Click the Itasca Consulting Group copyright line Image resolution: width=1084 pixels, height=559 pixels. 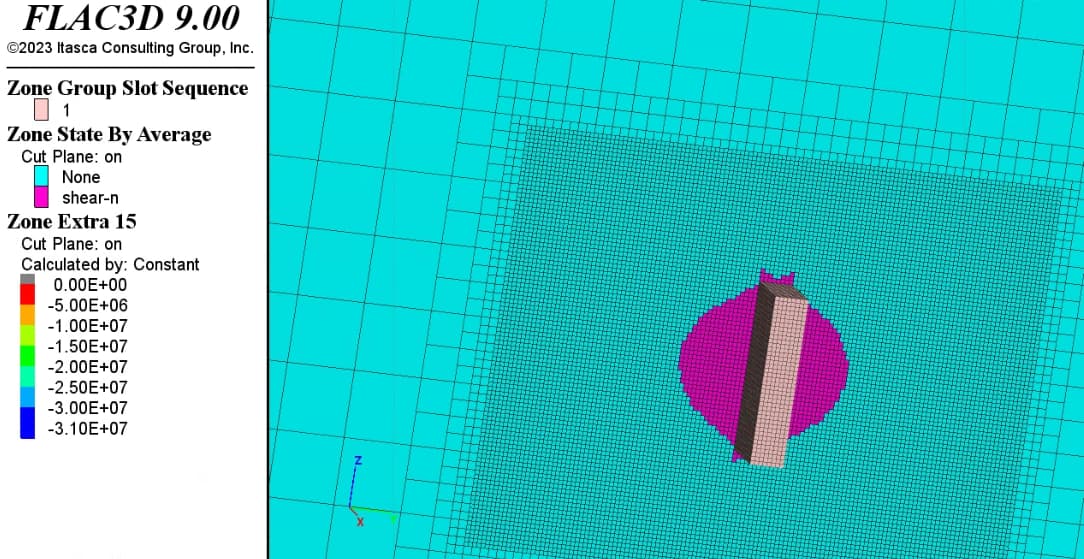130,48
